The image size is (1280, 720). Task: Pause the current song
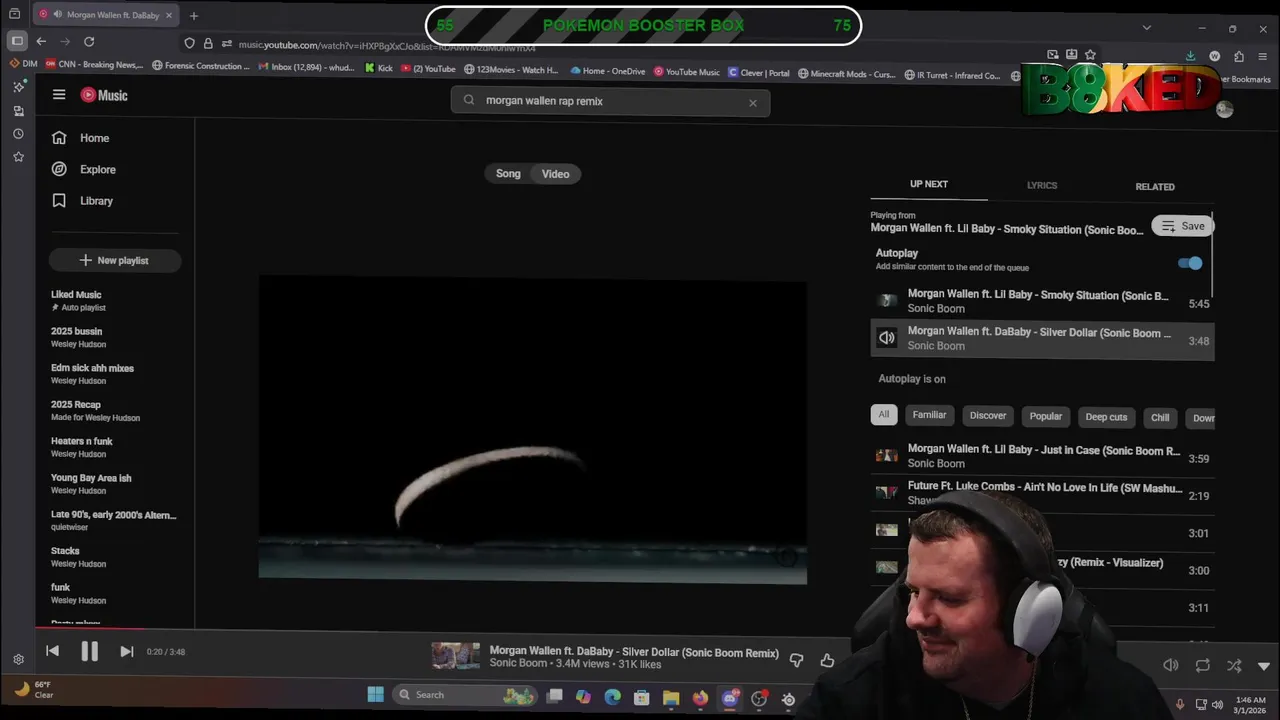pos(89,652)
